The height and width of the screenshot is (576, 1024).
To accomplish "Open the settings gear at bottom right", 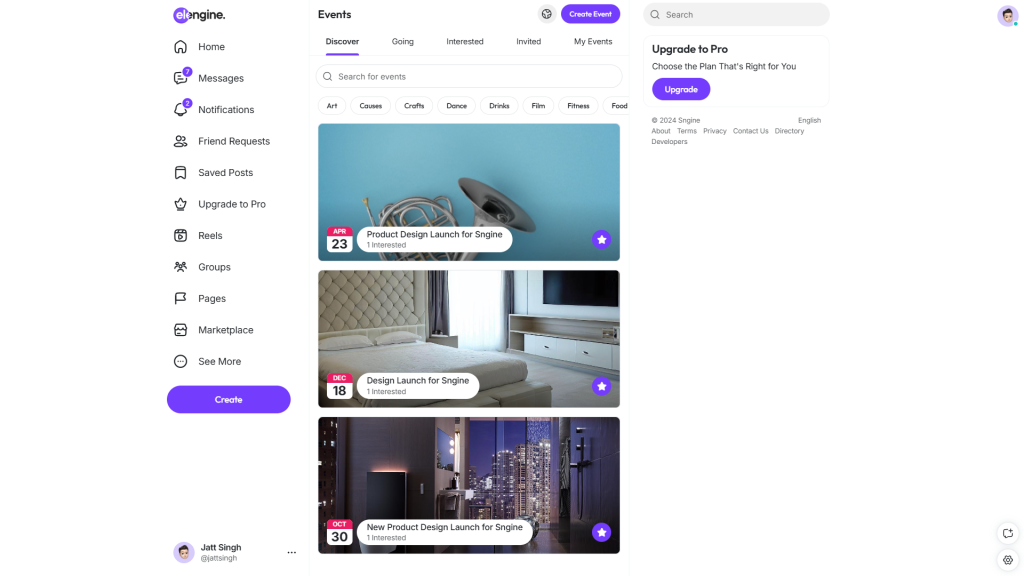I will coord(1008,560).
